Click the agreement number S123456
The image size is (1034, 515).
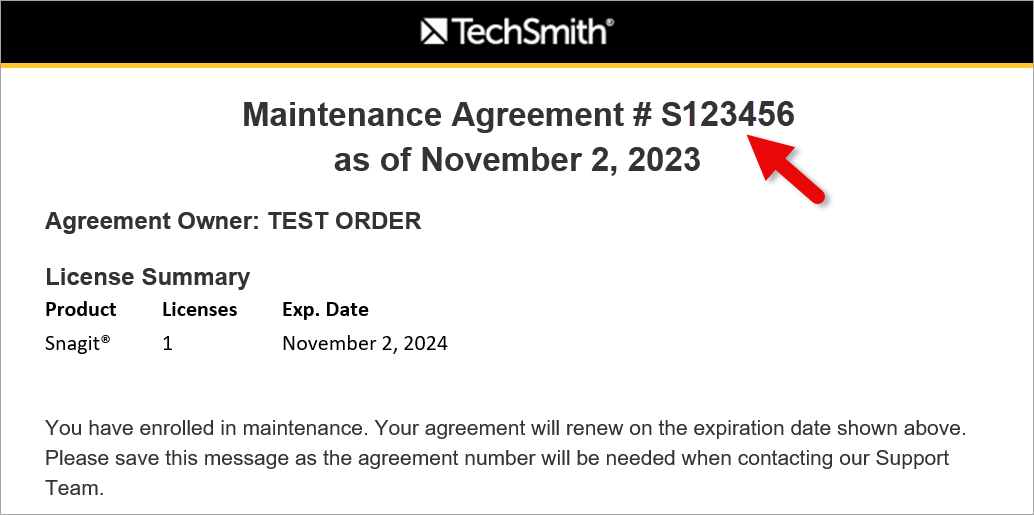[727, 115]
